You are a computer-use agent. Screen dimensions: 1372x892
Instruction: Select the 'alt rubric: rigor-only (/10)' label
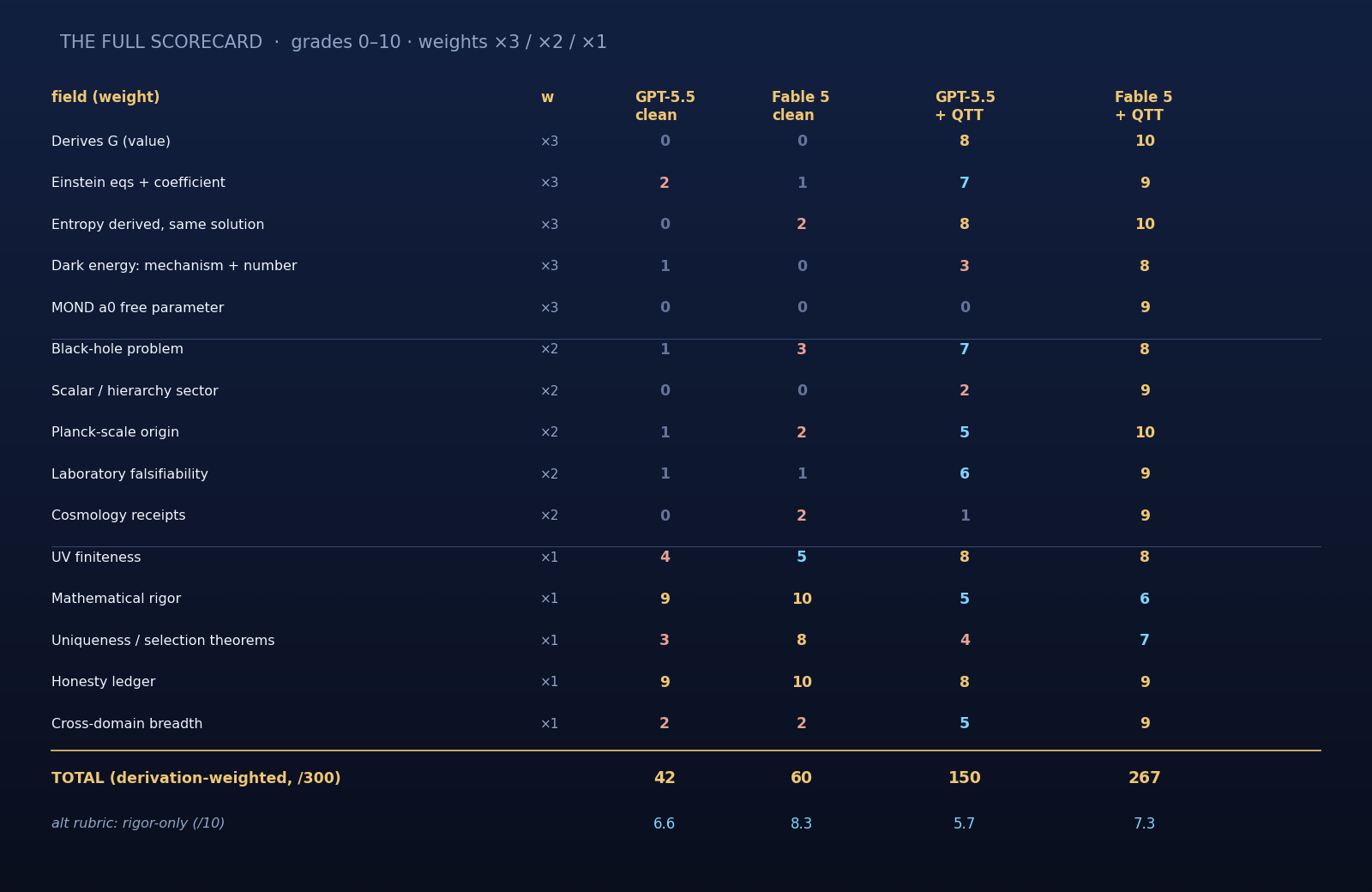(x=138, y=823)
